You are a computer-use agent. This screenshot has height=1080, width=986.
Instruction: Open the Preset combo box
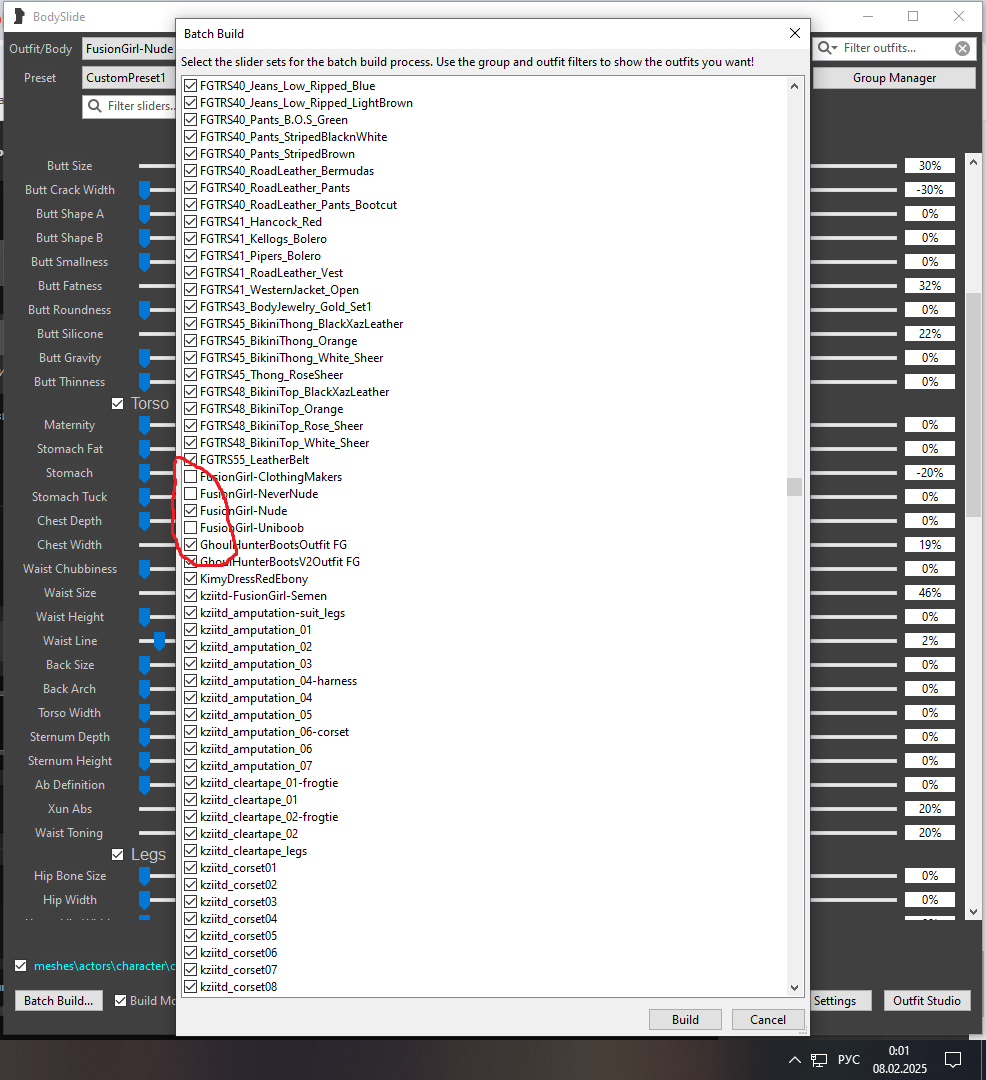click(x=128, y=77)
